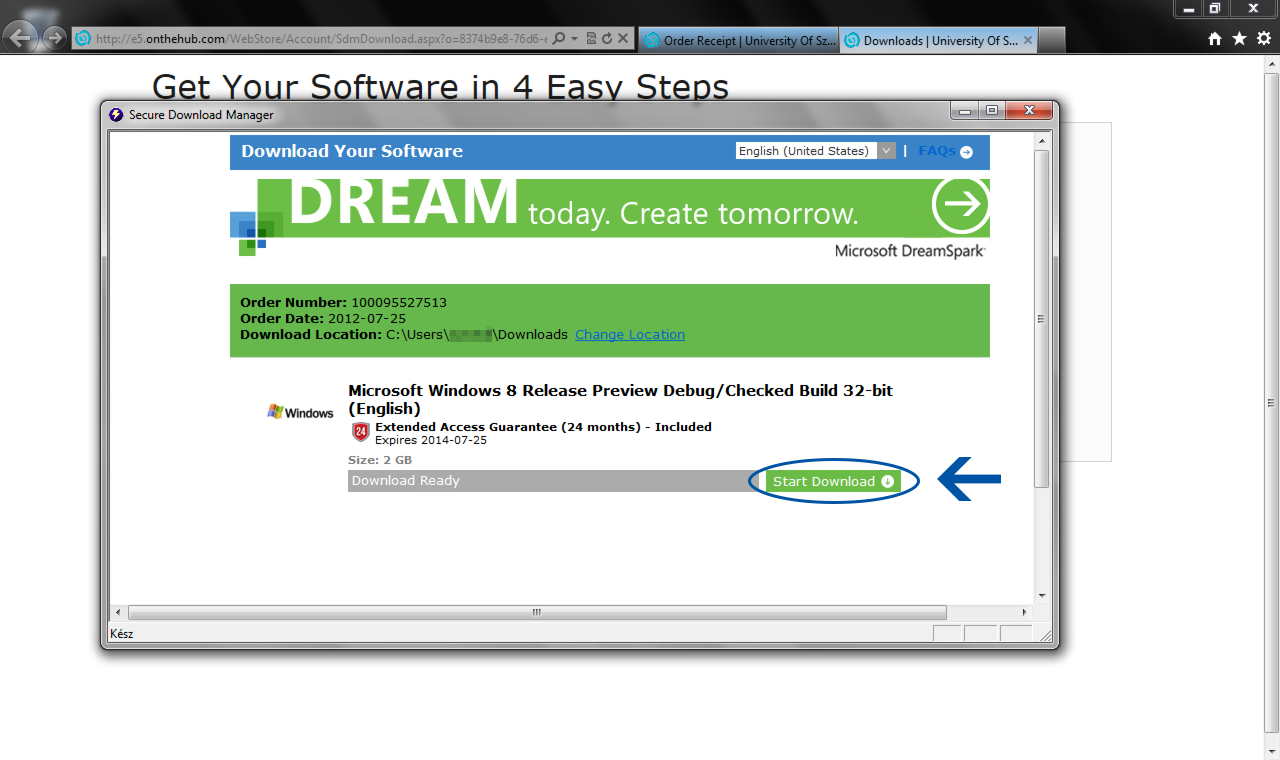Maximize the Secure Download Manager window
1280x760 pixels.
pyautogui.click(x=992, y=111)
